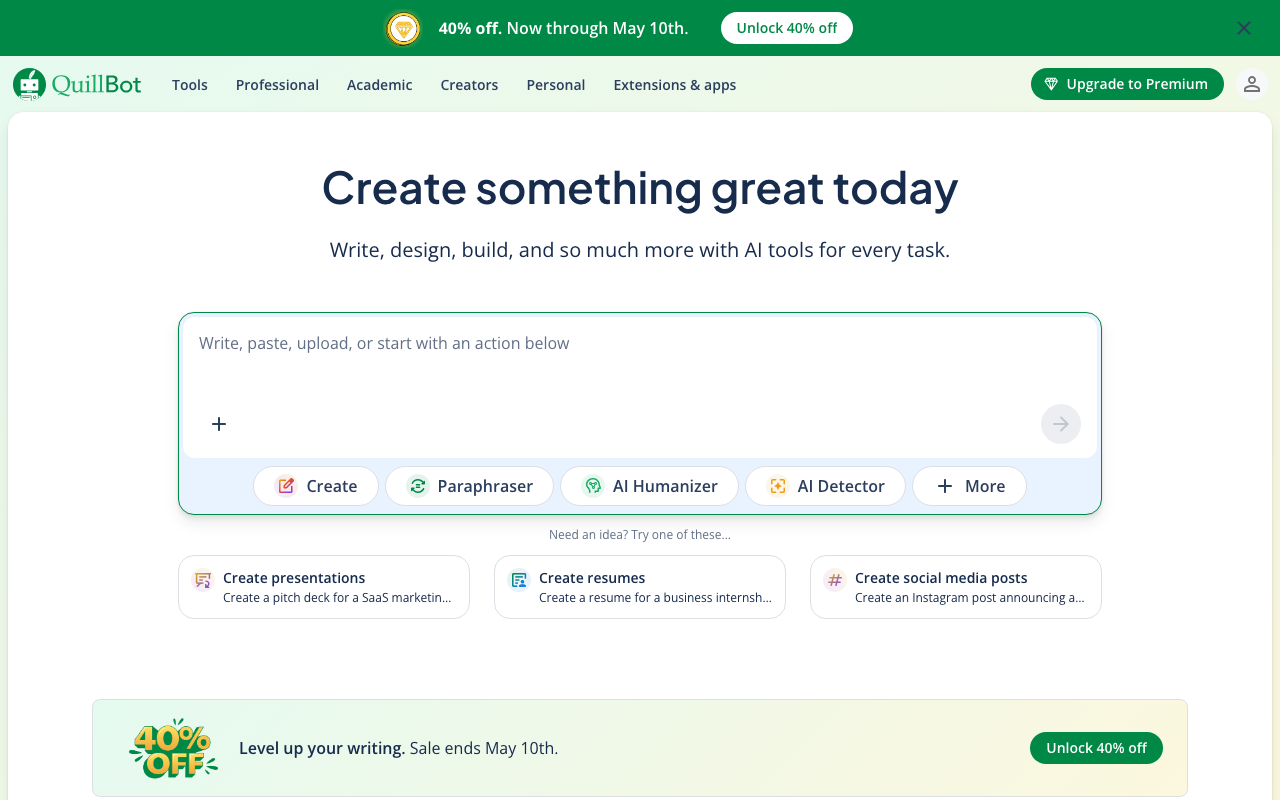
Task: Open the Academic menu
Action: 379,85
